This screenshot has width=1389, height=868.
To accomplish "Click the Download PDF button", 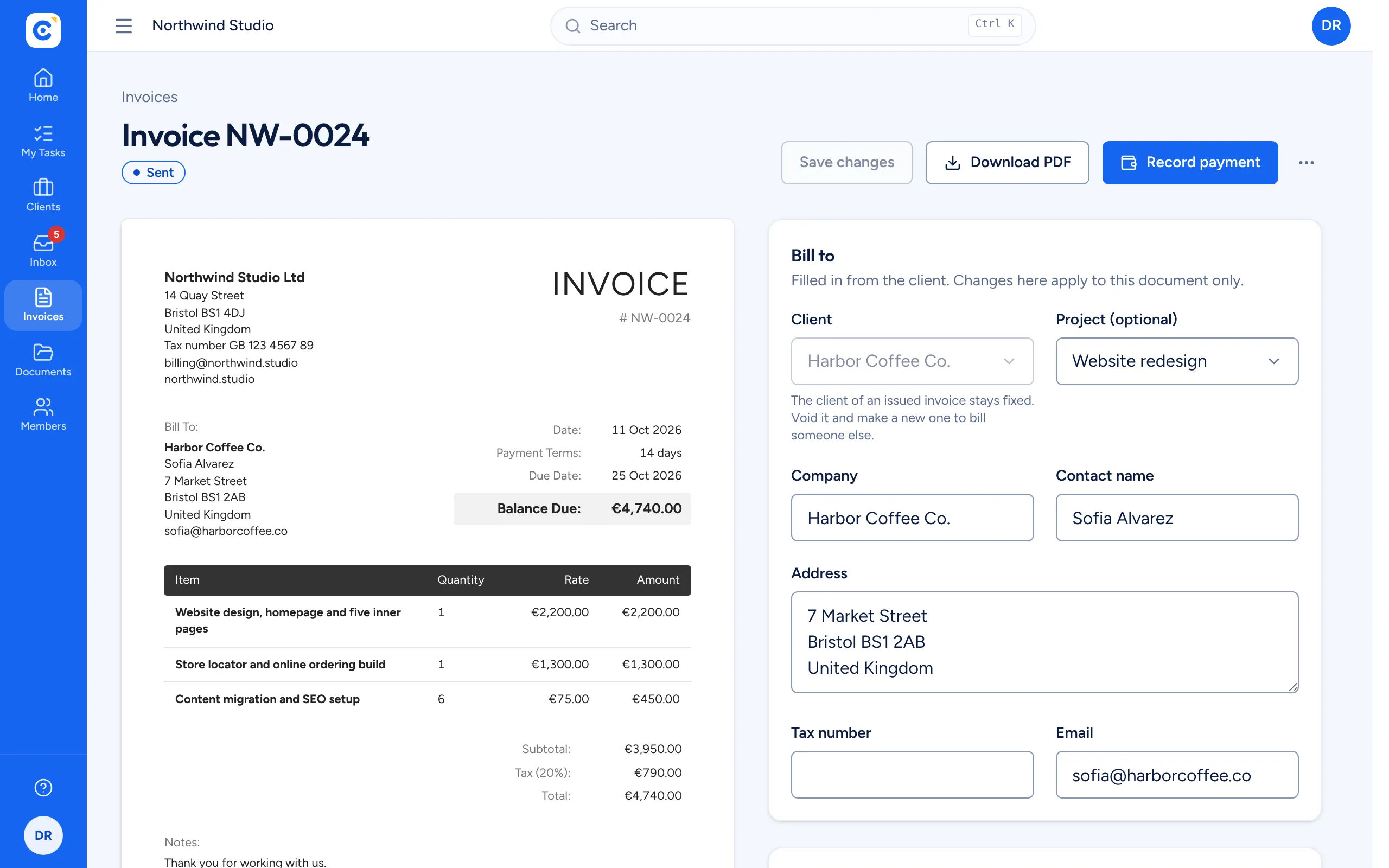I will 1006,162.
